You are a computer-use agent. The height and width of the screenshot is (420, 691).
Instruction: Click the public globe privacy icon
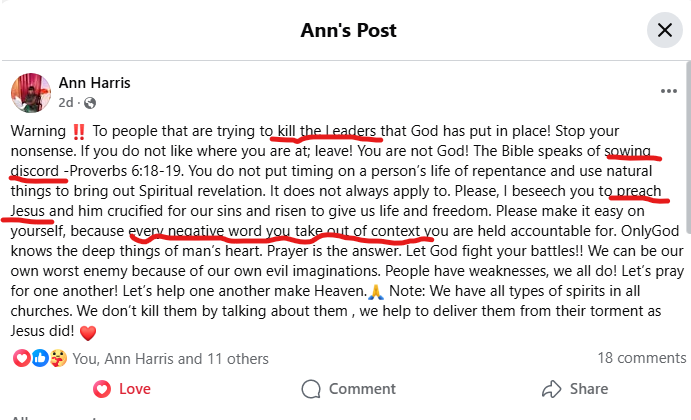pos(89,102)
